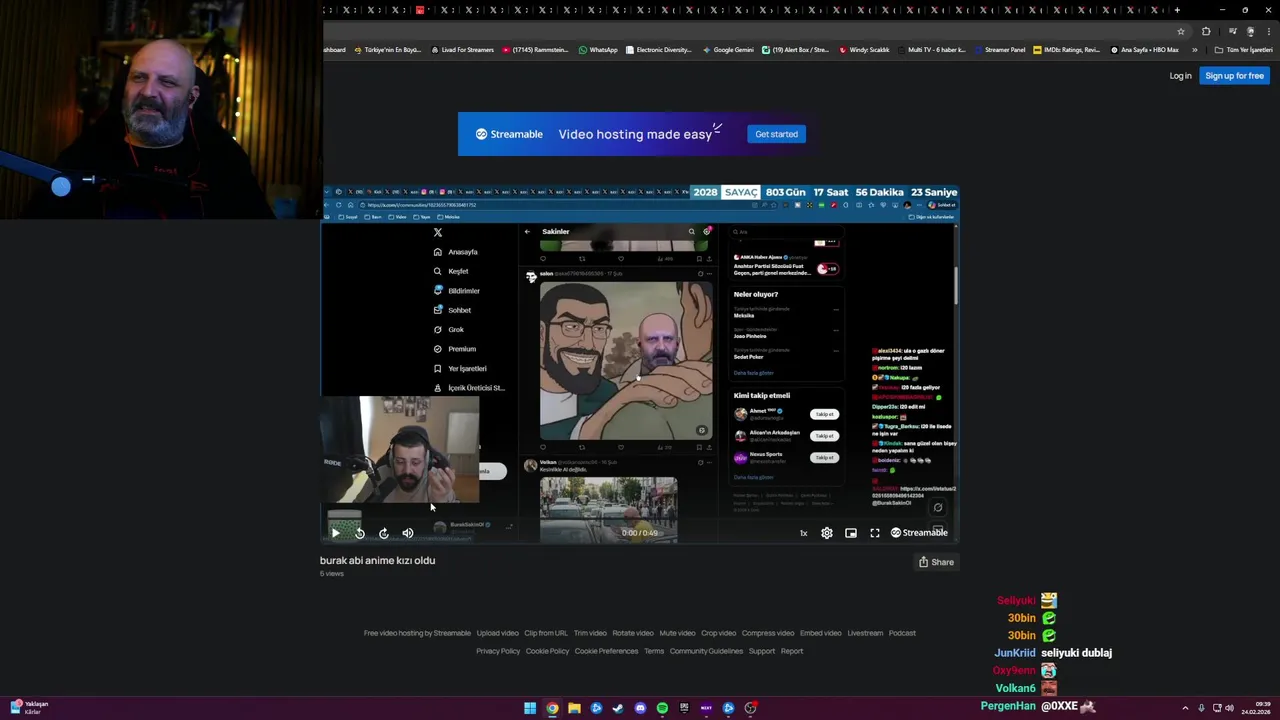Open a new browser tab with plus
Screen dimensions: 1280x720
pyautogui.click(x=1177, y=10)
